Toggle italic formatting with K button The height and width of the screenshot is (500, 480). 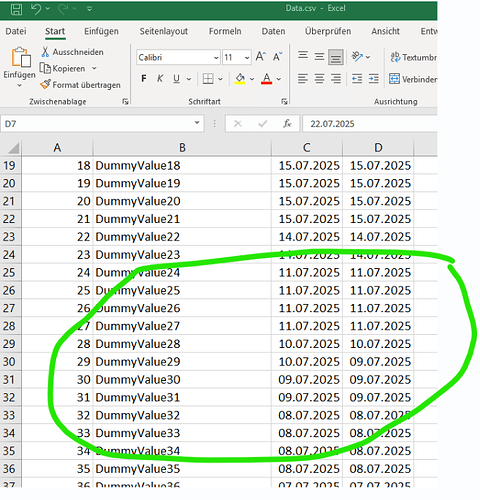tap(160, 79)
